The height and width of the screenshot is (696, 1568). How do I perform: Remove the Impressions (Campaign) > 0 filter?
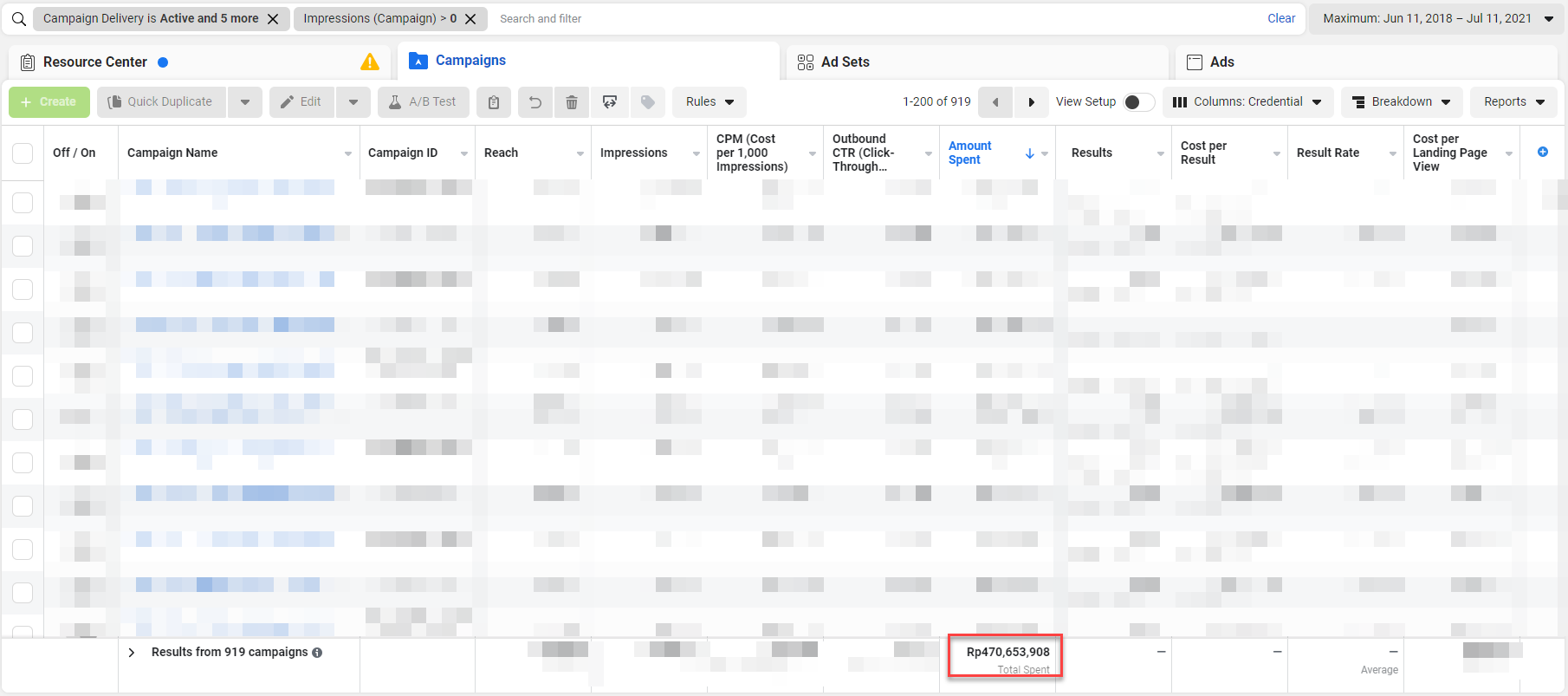pos(470,19)
